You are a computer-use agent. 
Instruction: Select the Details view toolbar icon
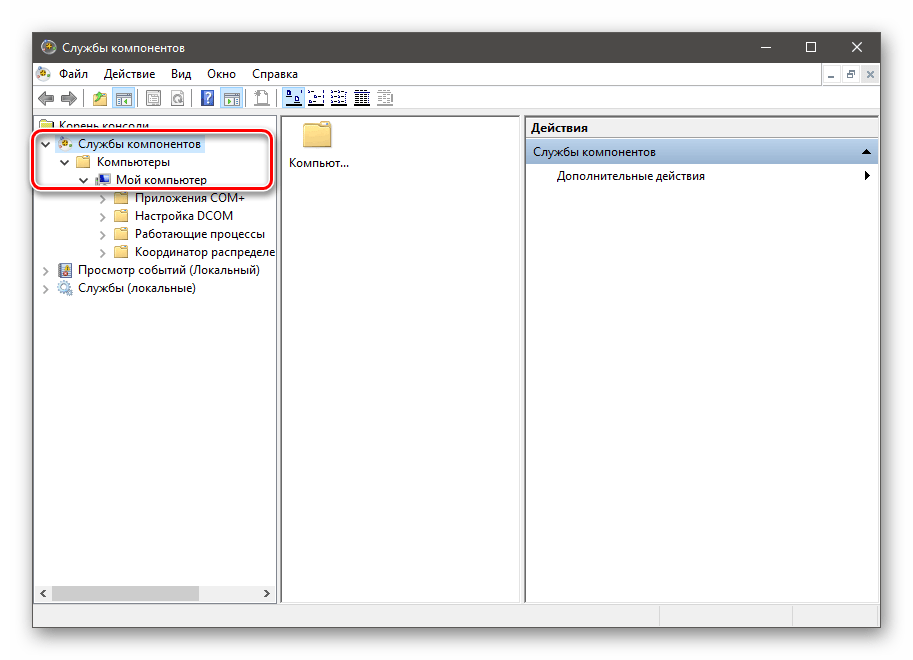pyautogui.click(x=362, y=98)
